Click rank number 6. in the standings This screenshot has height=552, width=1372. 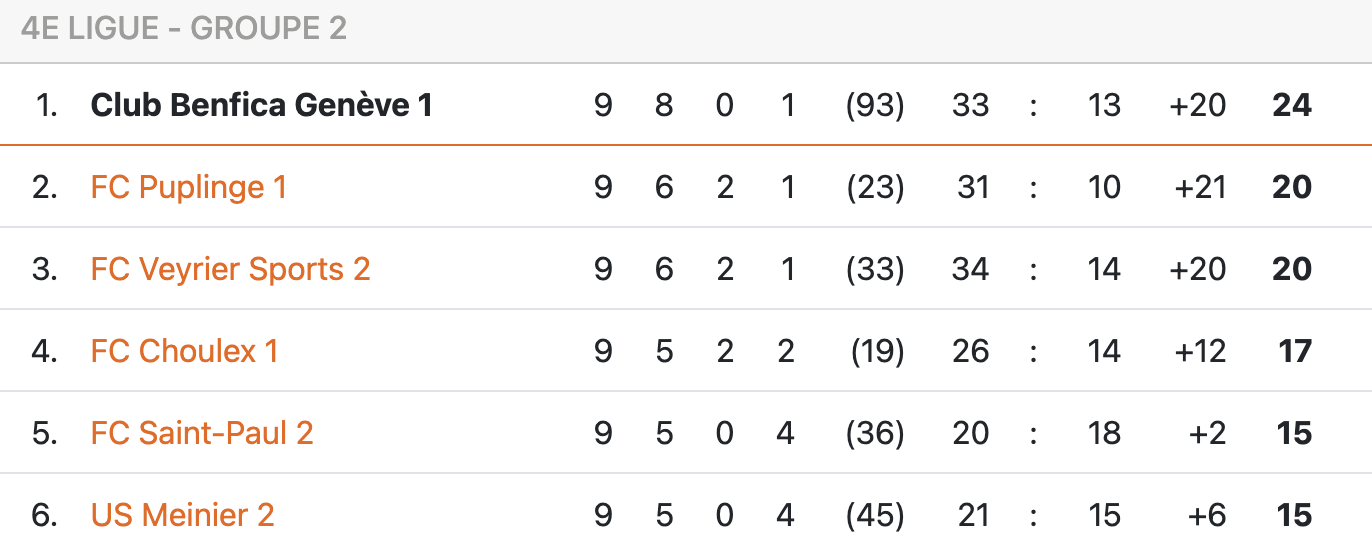45,515
